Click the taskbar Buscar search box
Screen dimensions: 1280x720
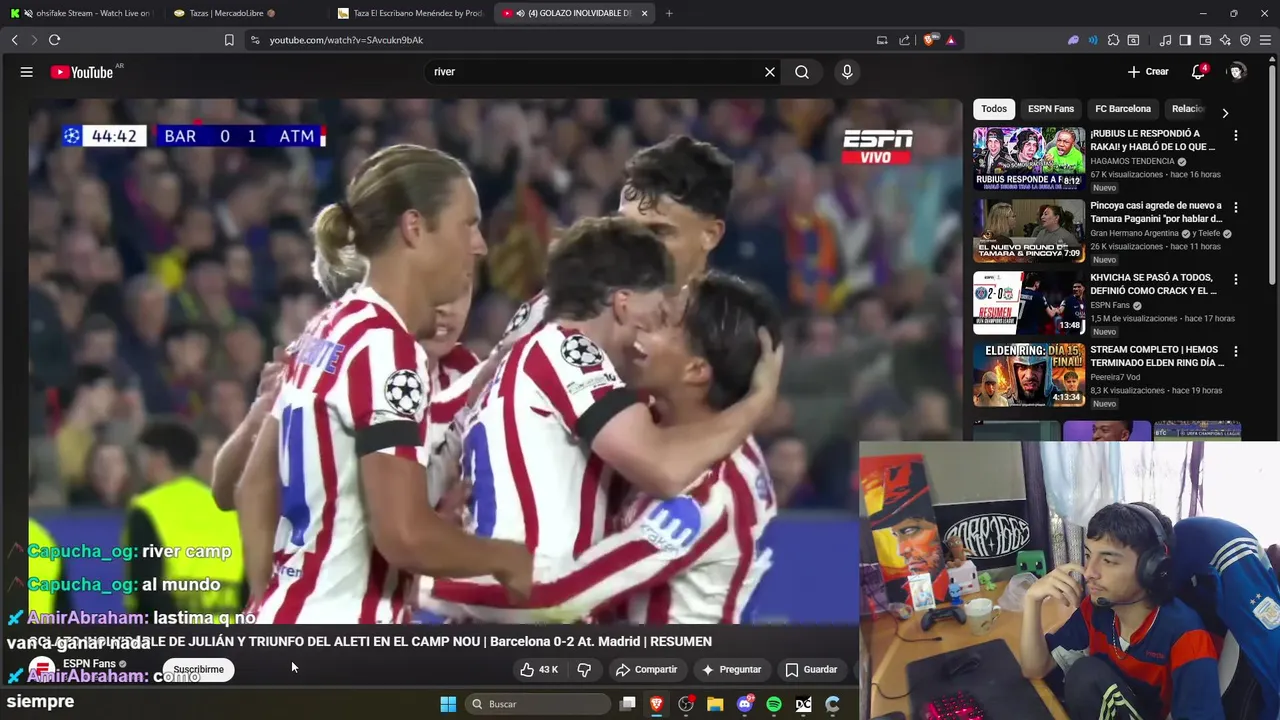(x=539, y=704)
